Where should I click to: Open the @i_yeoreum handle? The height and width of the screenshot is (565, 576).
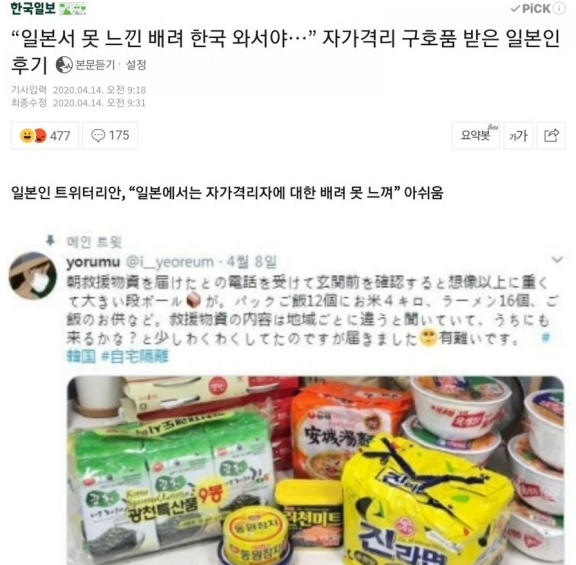click(x=170, y=262)
